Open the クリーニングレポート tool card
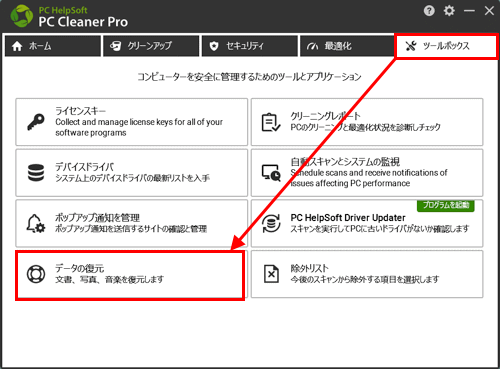The height and width of the screenshot is (369, 500). pyautogui.click(x=367, y=122)
